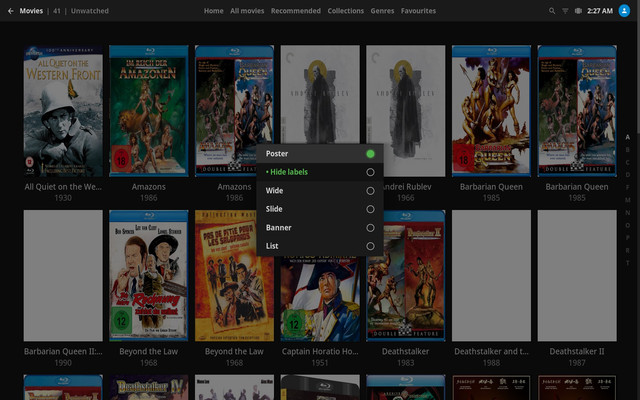Click the "Deathstalker and t..." title
The width and height of the screenshot is (640, 400).
coord(491,351)
